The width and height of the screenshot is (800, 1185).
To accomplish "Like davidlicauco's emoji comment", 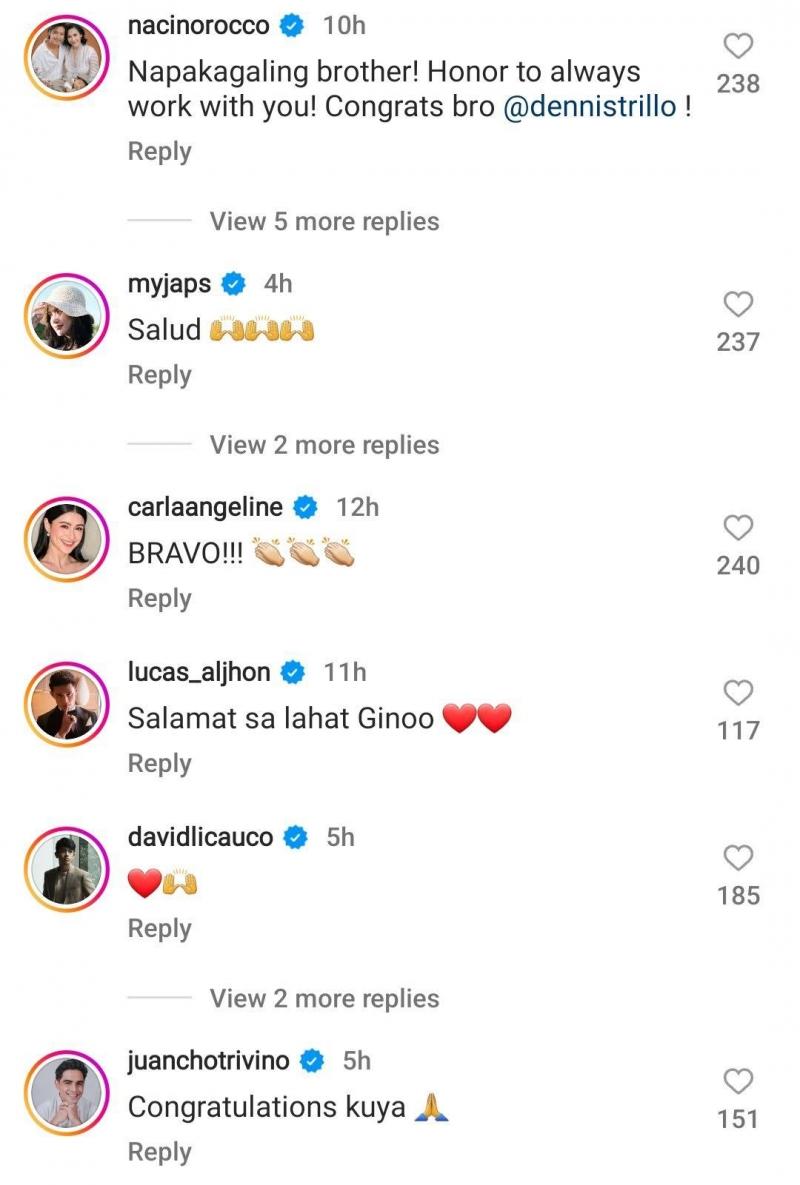I will 738,857.
